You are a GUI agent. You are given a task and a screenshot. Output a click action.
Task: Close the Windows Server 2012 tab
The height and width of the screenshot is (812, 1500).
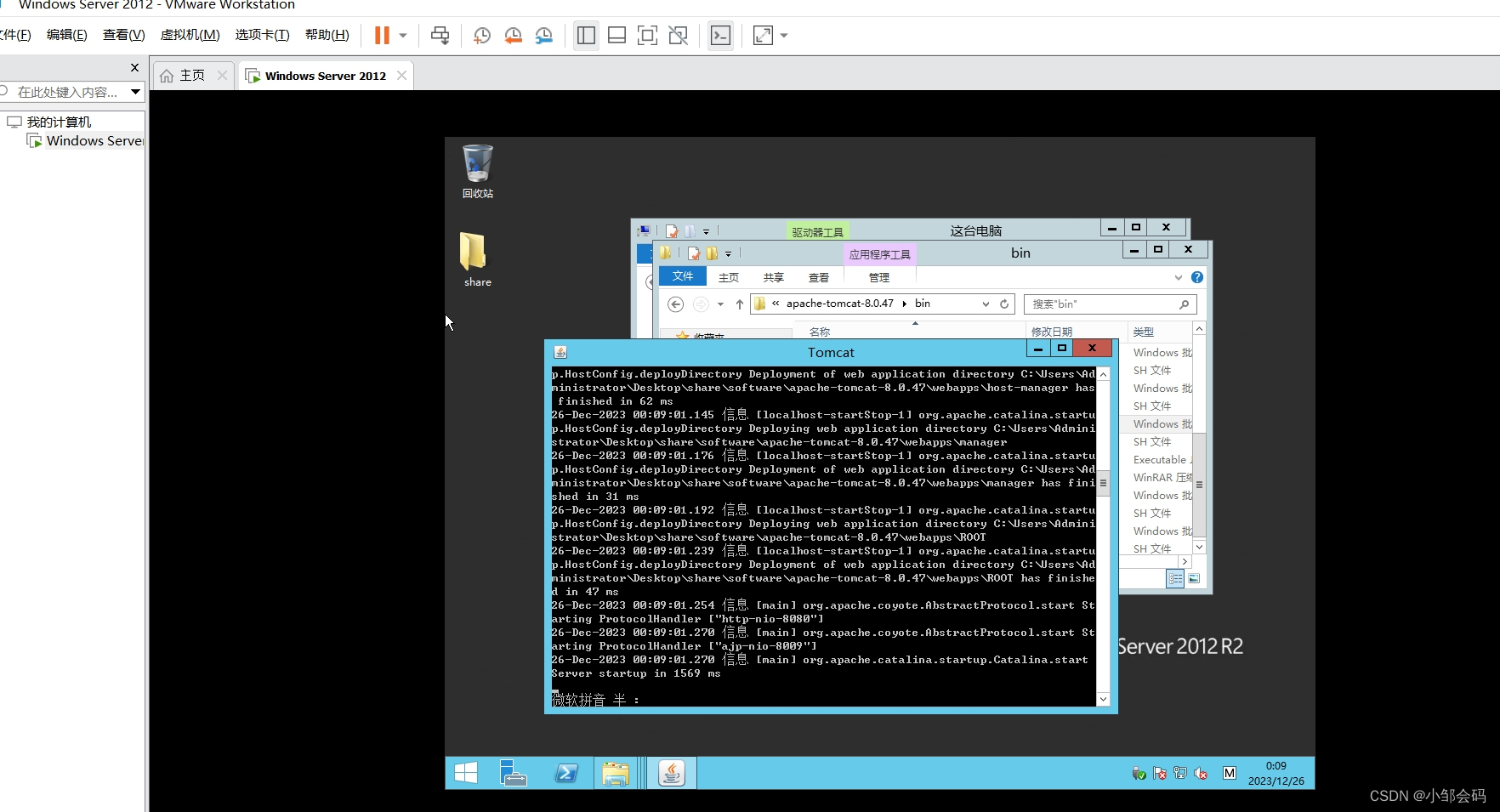(x=401, y=76)
